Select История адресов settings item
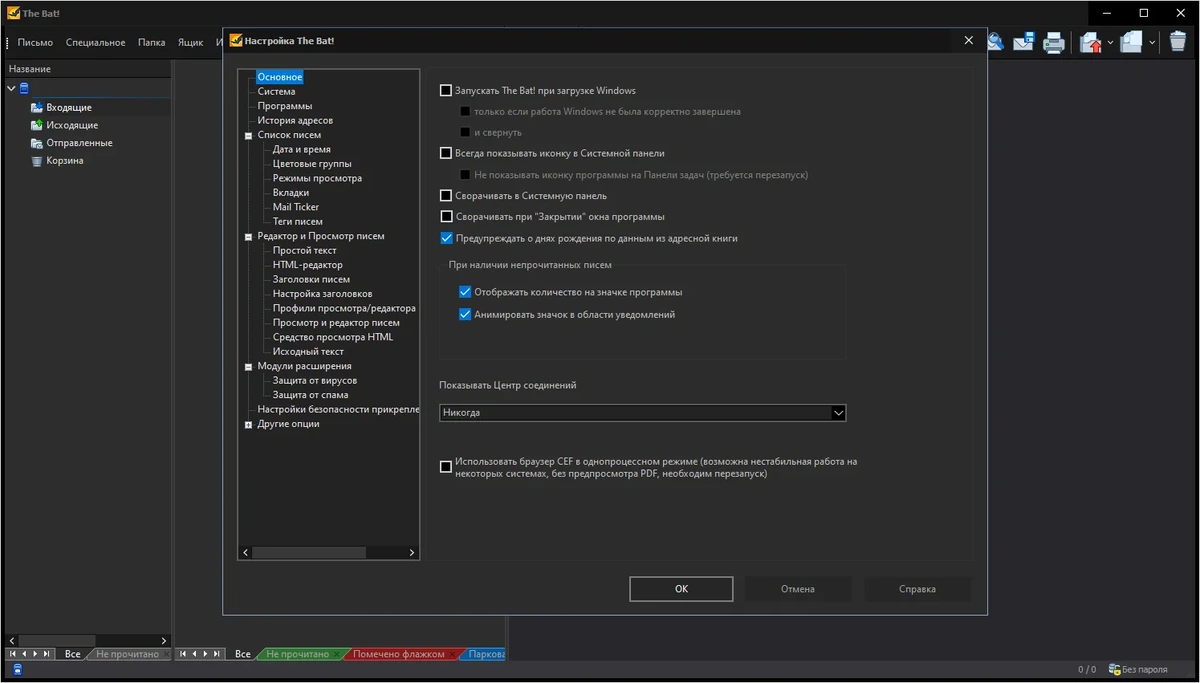The height and width of the screenshot is (683, 1200). [x=295, y=121]
